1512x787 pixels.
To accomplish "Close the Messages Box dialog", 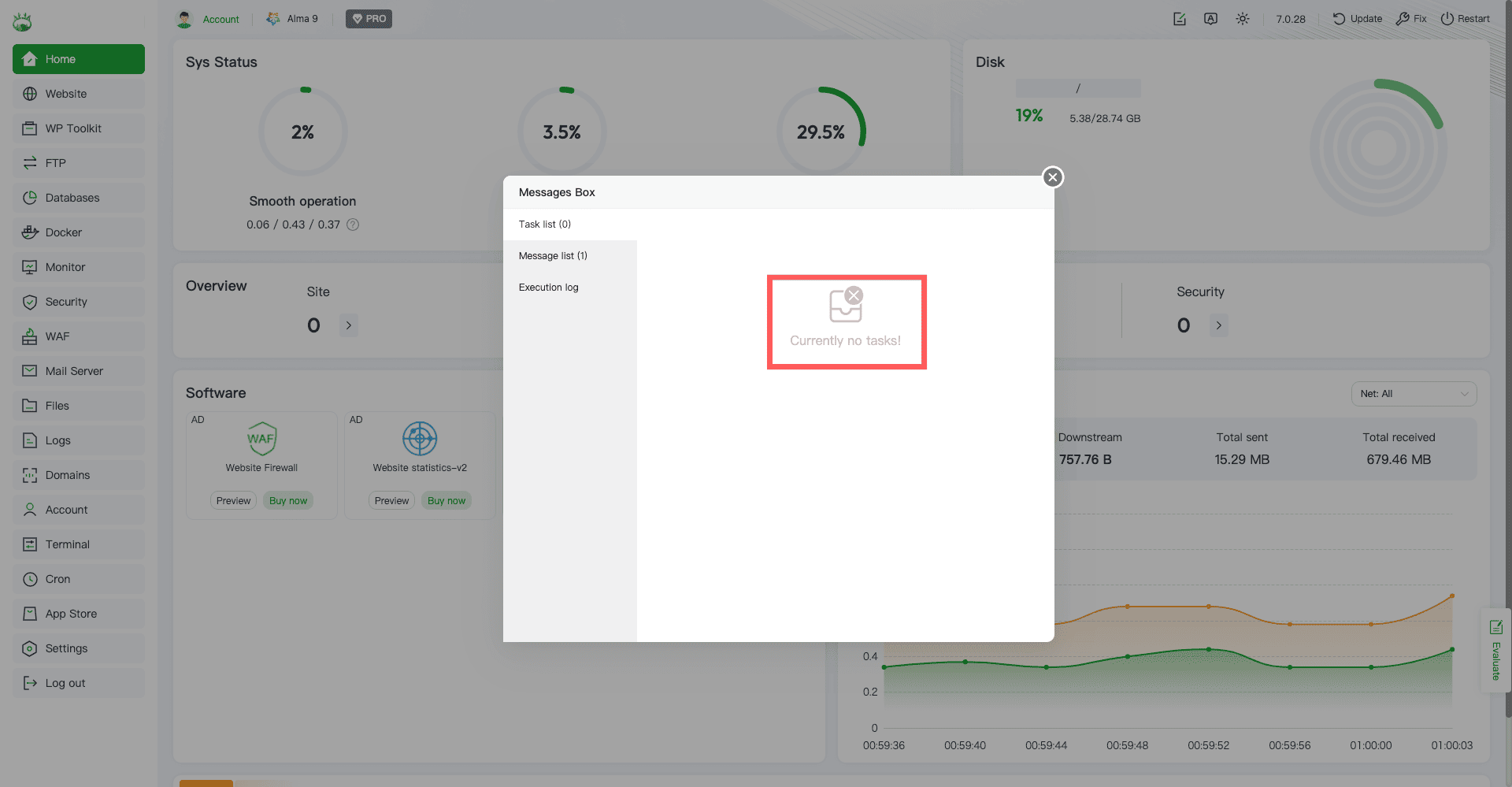I will pos(1052,177).
